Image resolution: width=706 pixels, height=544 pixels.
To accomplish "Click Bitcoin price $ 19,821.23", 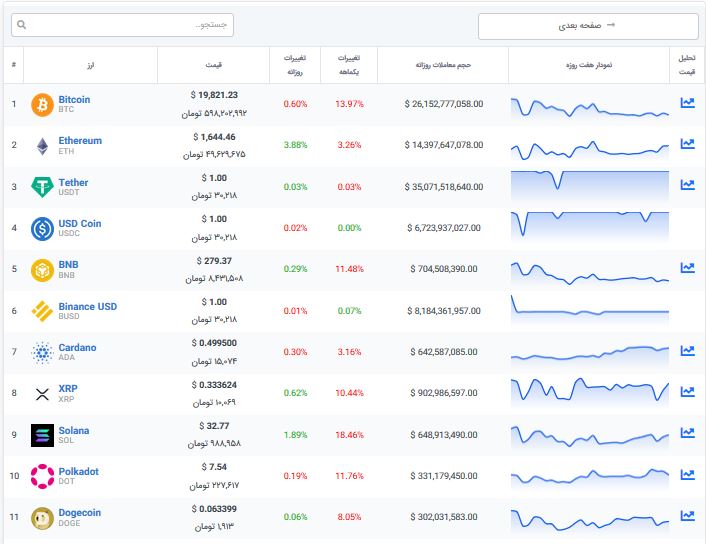I will (x=214, y=95).
